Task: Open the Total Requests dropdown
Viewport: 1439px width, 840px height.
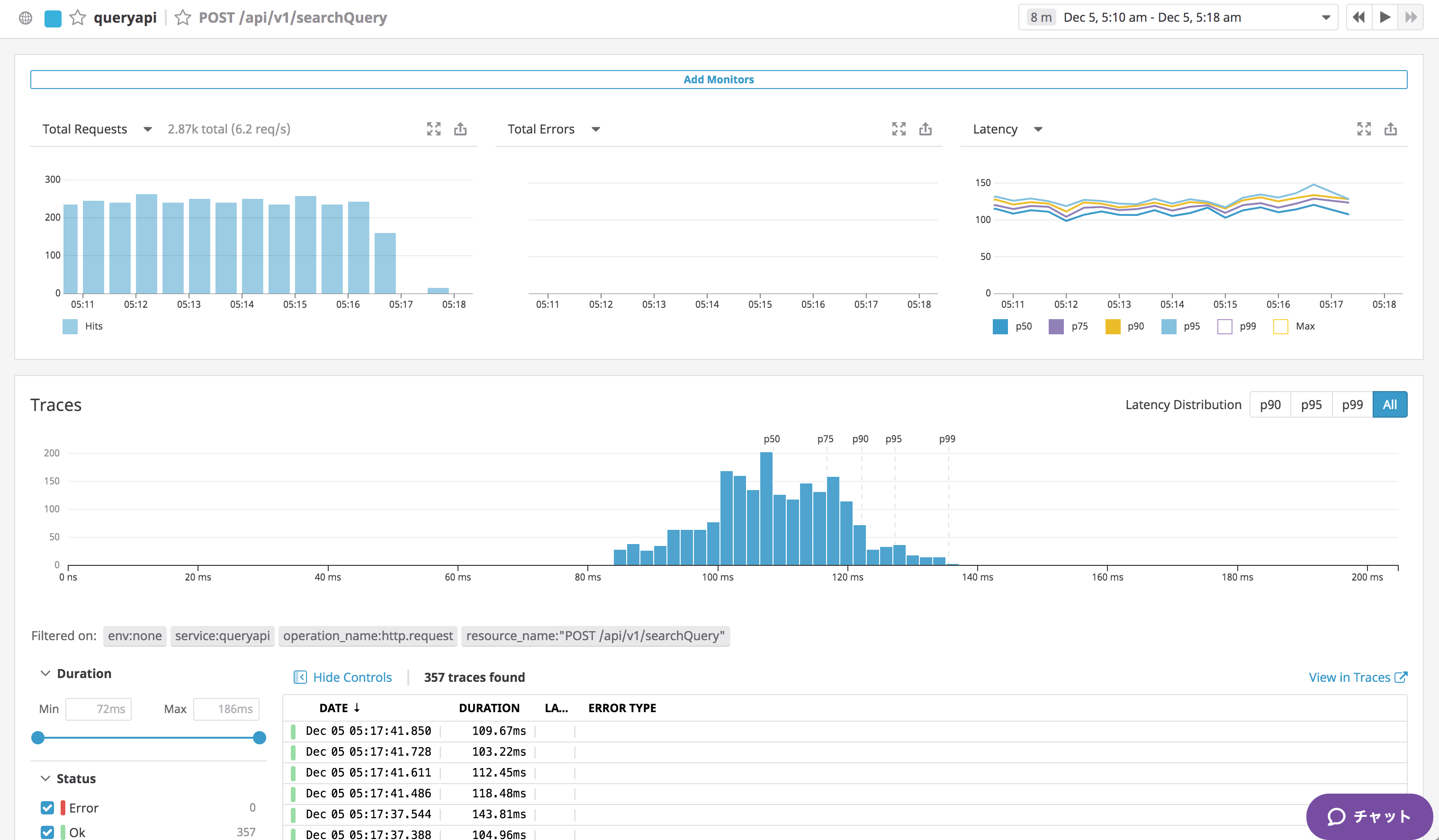Action: pyautogui.click(x=147, y=130)
